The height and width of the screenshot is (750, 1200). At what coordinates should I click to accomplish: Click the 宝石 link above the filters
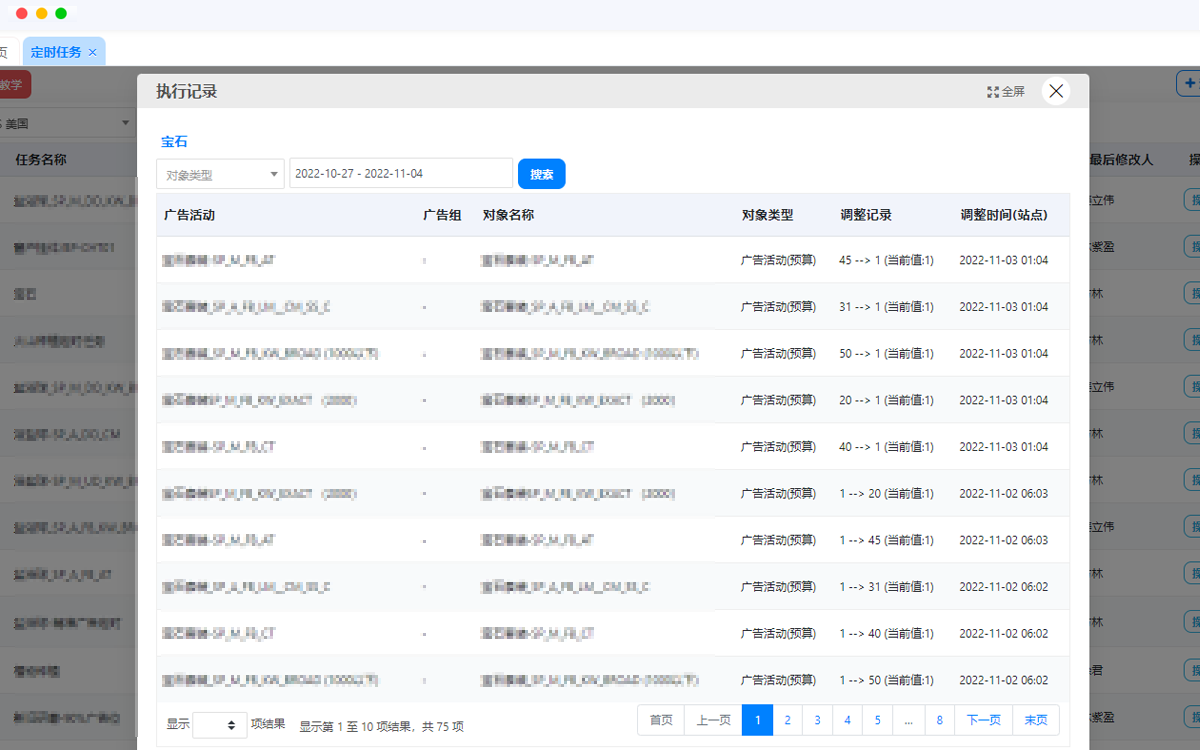pos(174,142)
